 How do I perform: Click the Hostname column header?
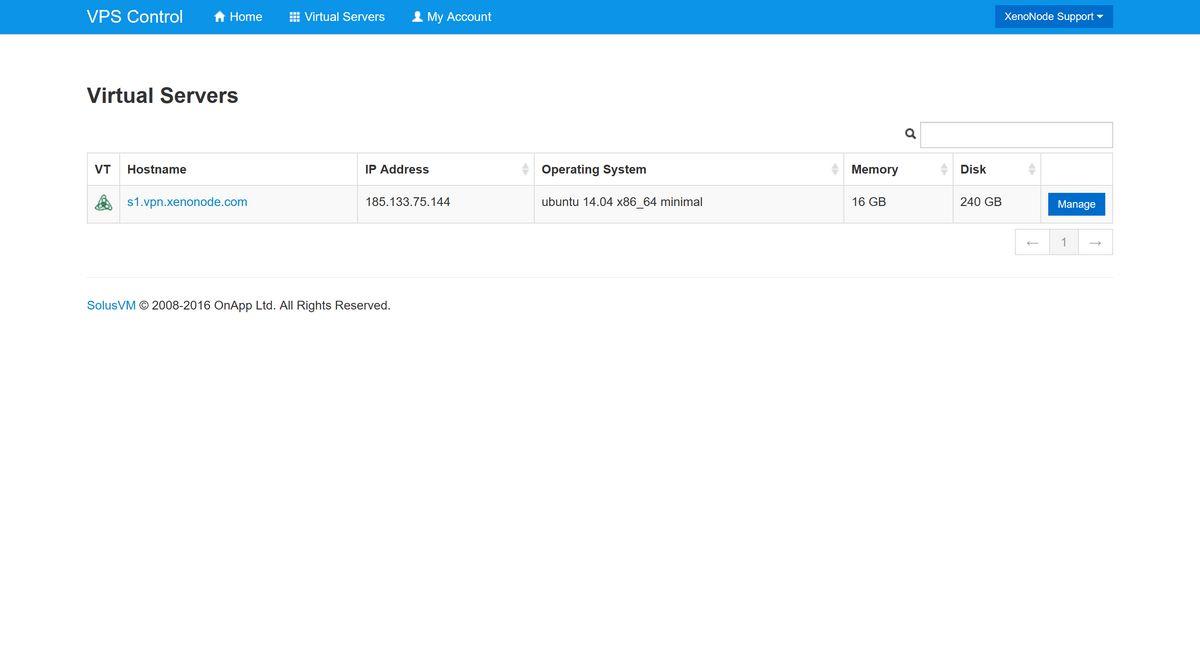coord(157,170)
